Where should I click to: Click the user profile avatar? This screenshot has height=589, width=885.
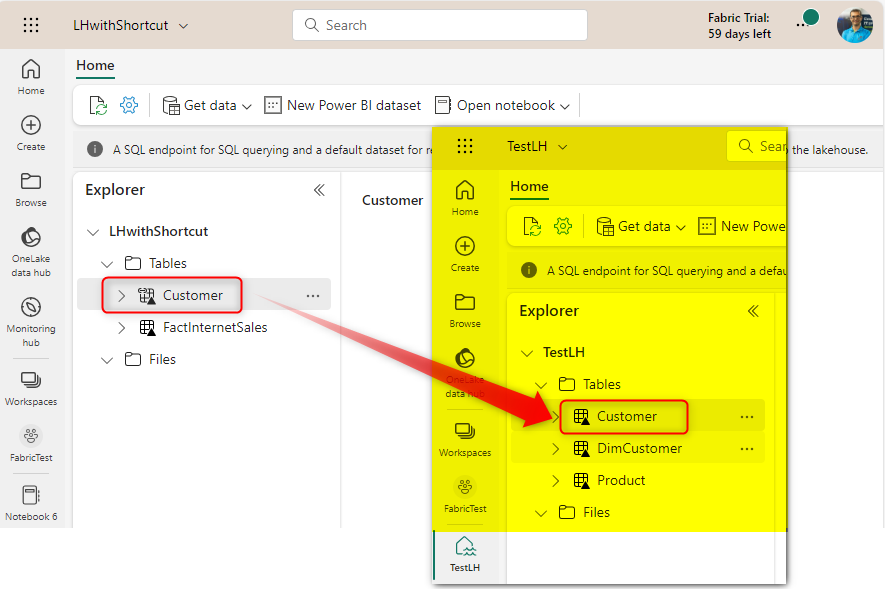tap(854, 25)
